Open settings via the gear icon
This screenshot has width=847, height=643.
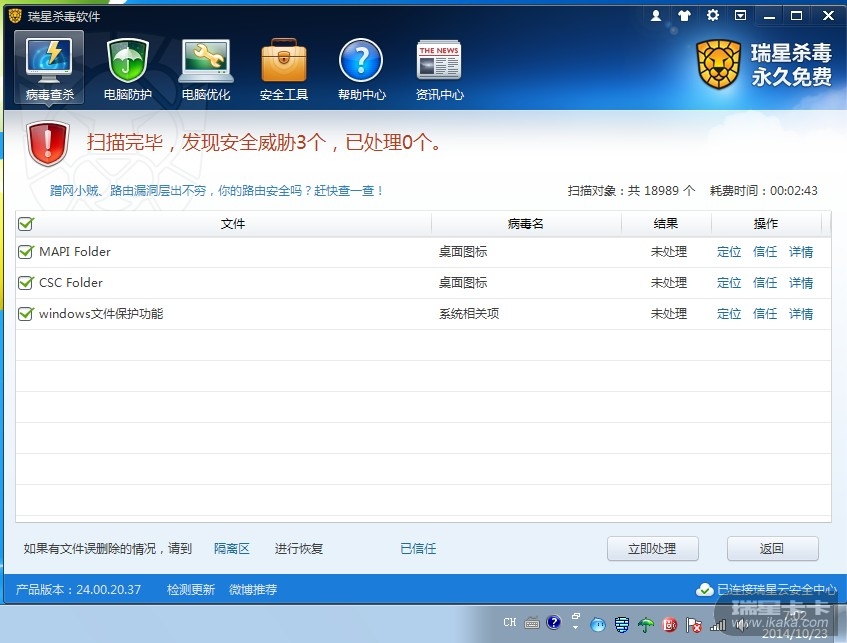pyautogui.click(x=713, y=16)
